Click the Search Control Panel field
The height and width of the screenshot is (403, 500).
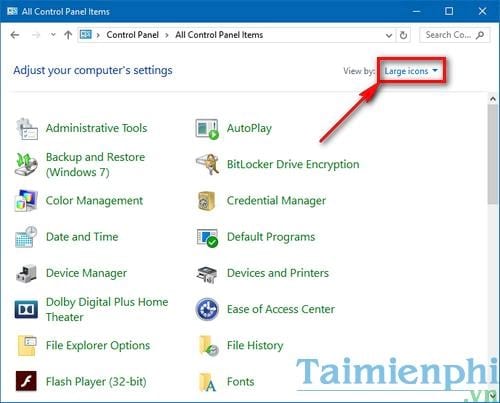(x=454, y=35)
